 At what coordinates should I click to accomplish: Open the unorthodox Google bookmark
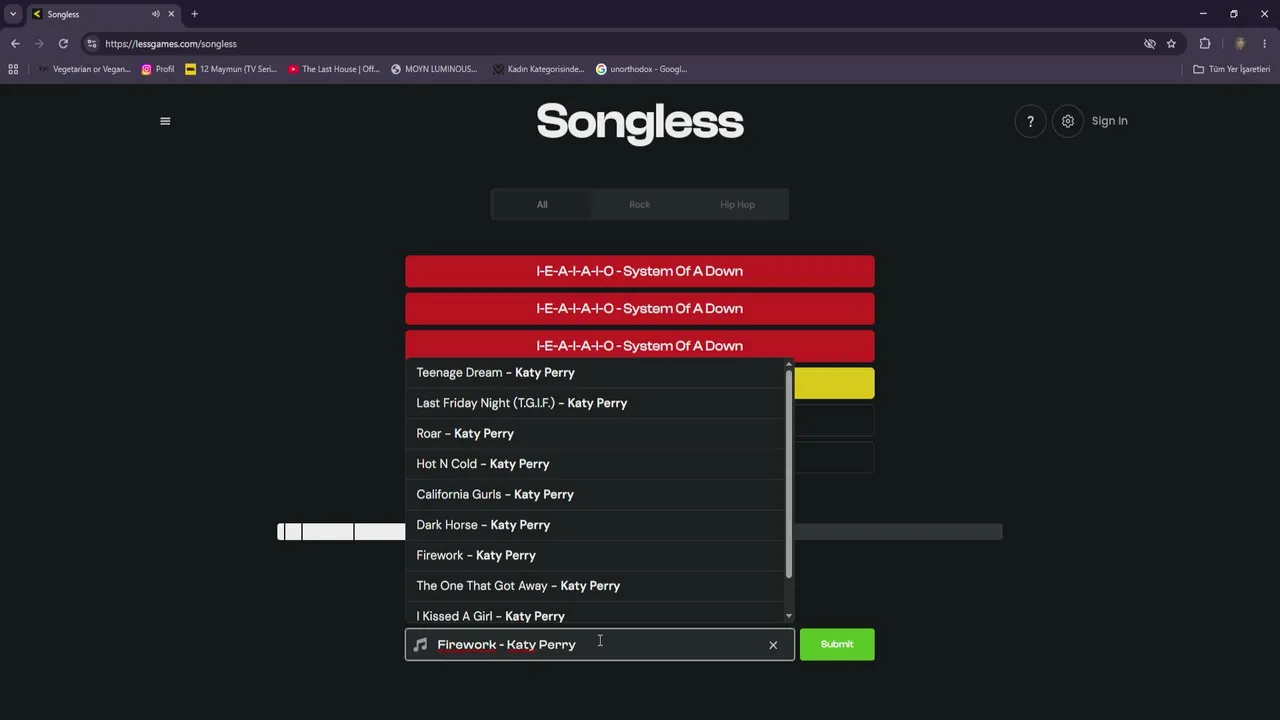[641, 69]
